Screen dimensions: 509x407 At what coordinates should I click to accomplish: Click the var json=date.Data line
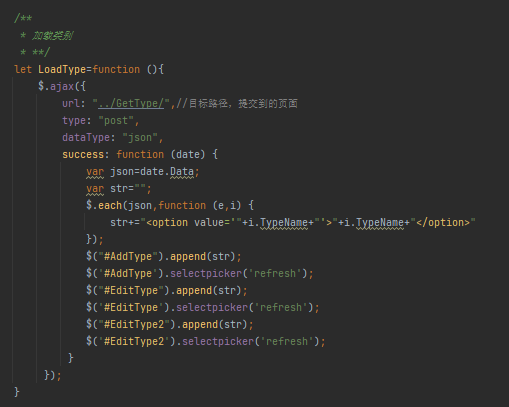(143, 172)
